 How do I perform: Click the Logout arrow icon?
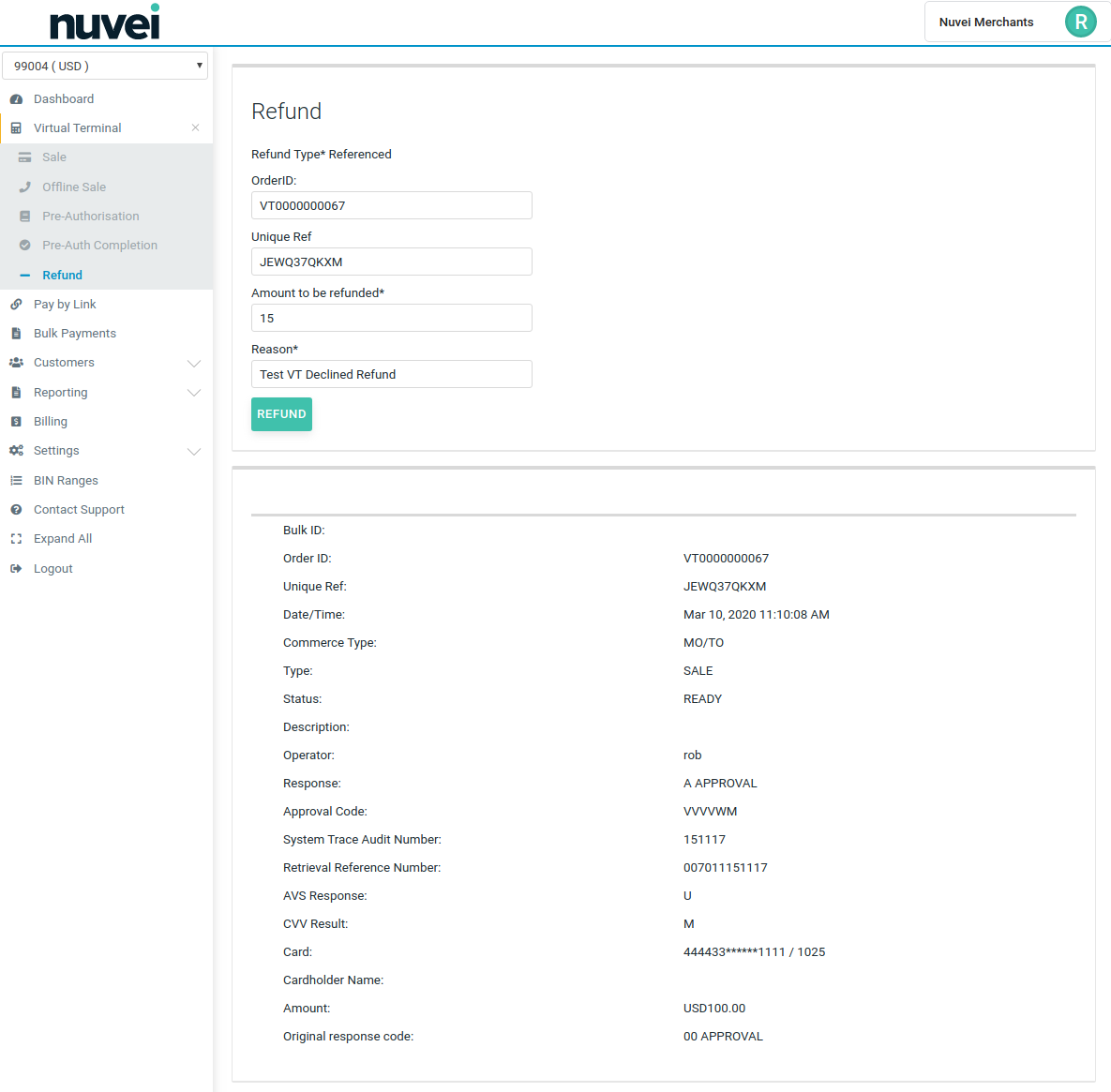click(x=16, y=569)
